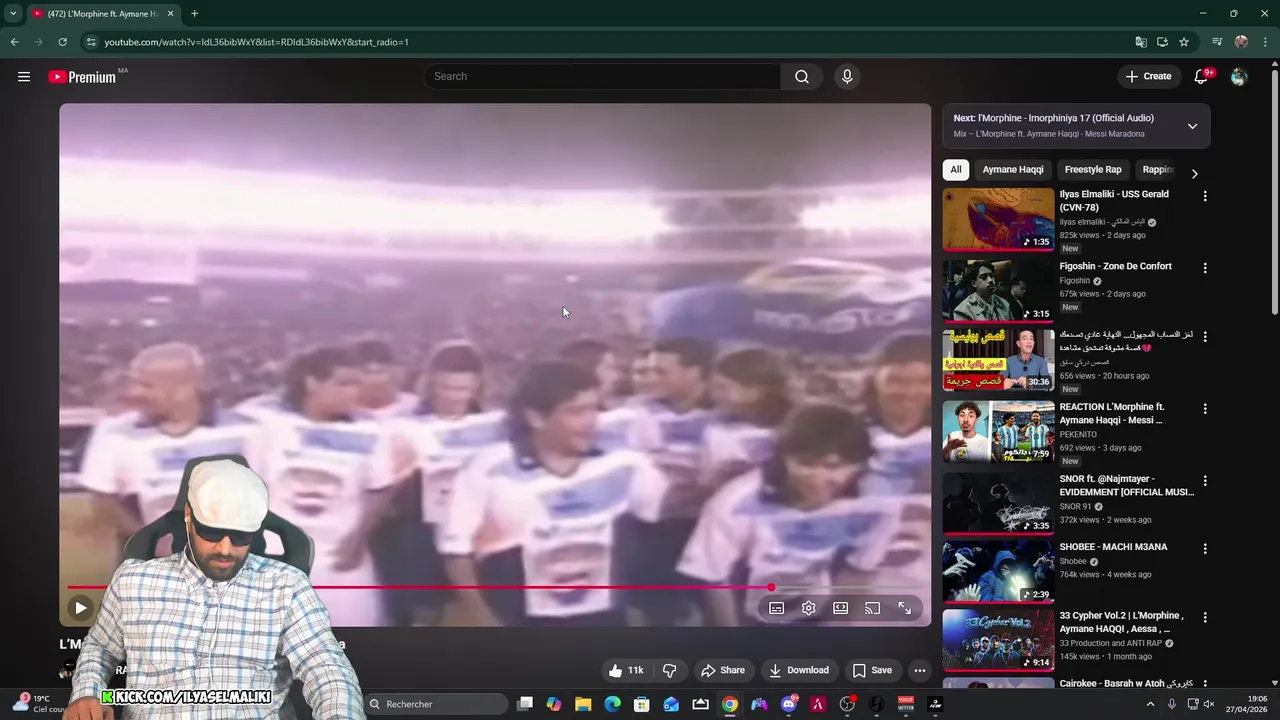Open the video player settings gear
This screenshot has height=720, width=1280.
tap(809, 608)
